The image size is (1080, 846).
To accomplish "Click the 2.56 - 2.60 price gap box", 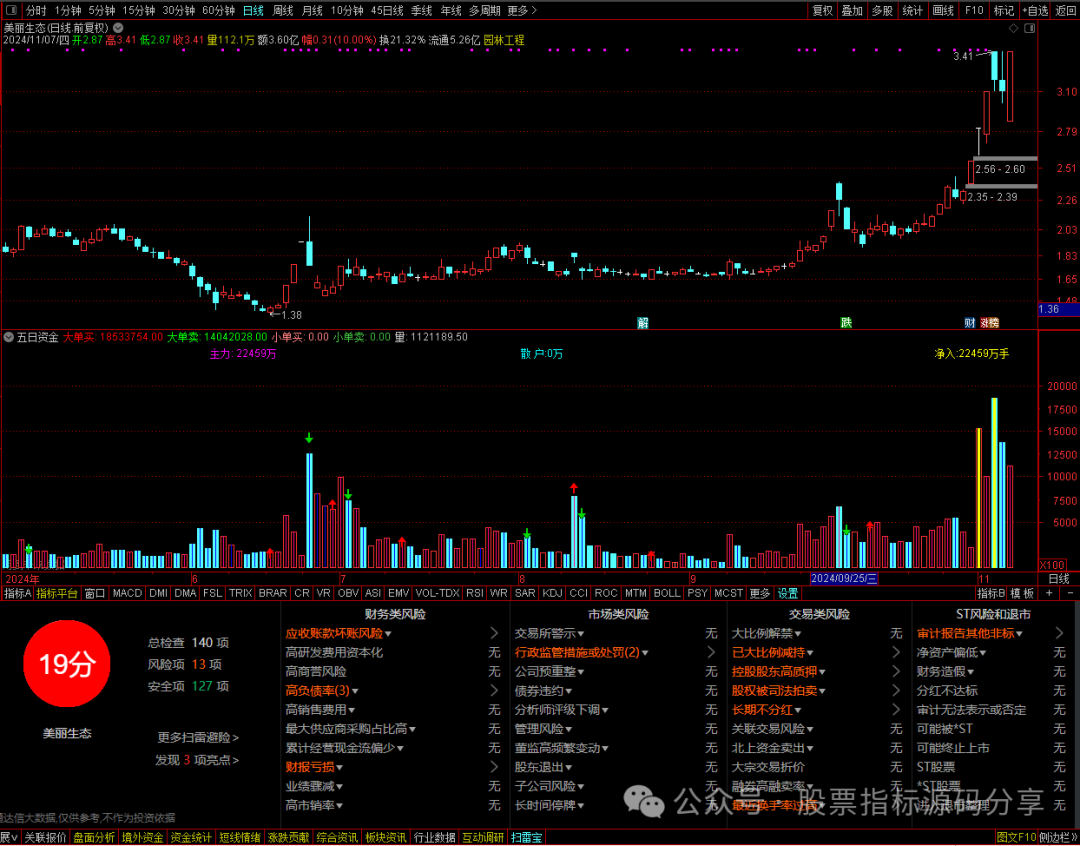I will [1000, 170].
